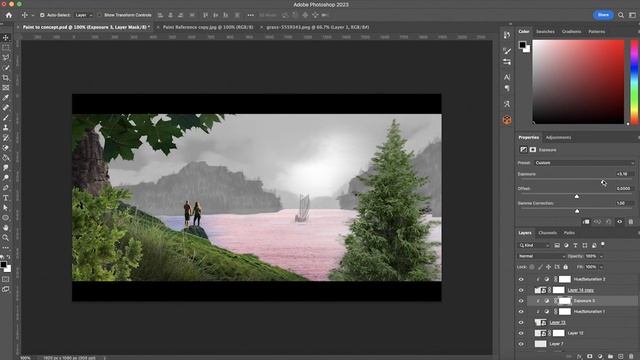Toggle lock all on the layer

[565, 267]
